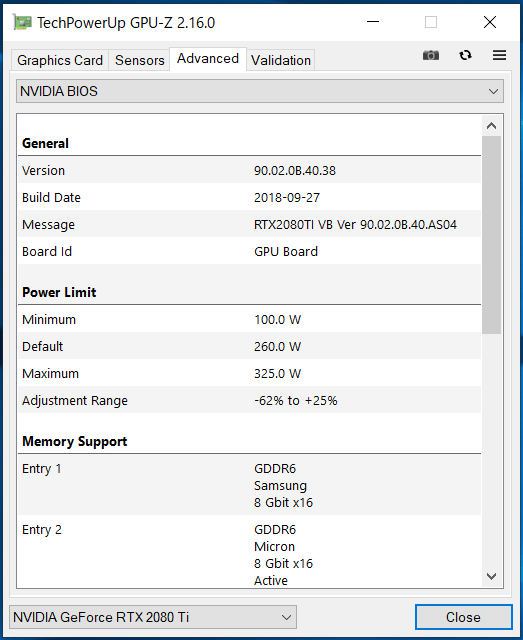Click the Minimum row label
Image resolution: width=523 pixels, height=640 pixels.
click(x=49, y=319)
